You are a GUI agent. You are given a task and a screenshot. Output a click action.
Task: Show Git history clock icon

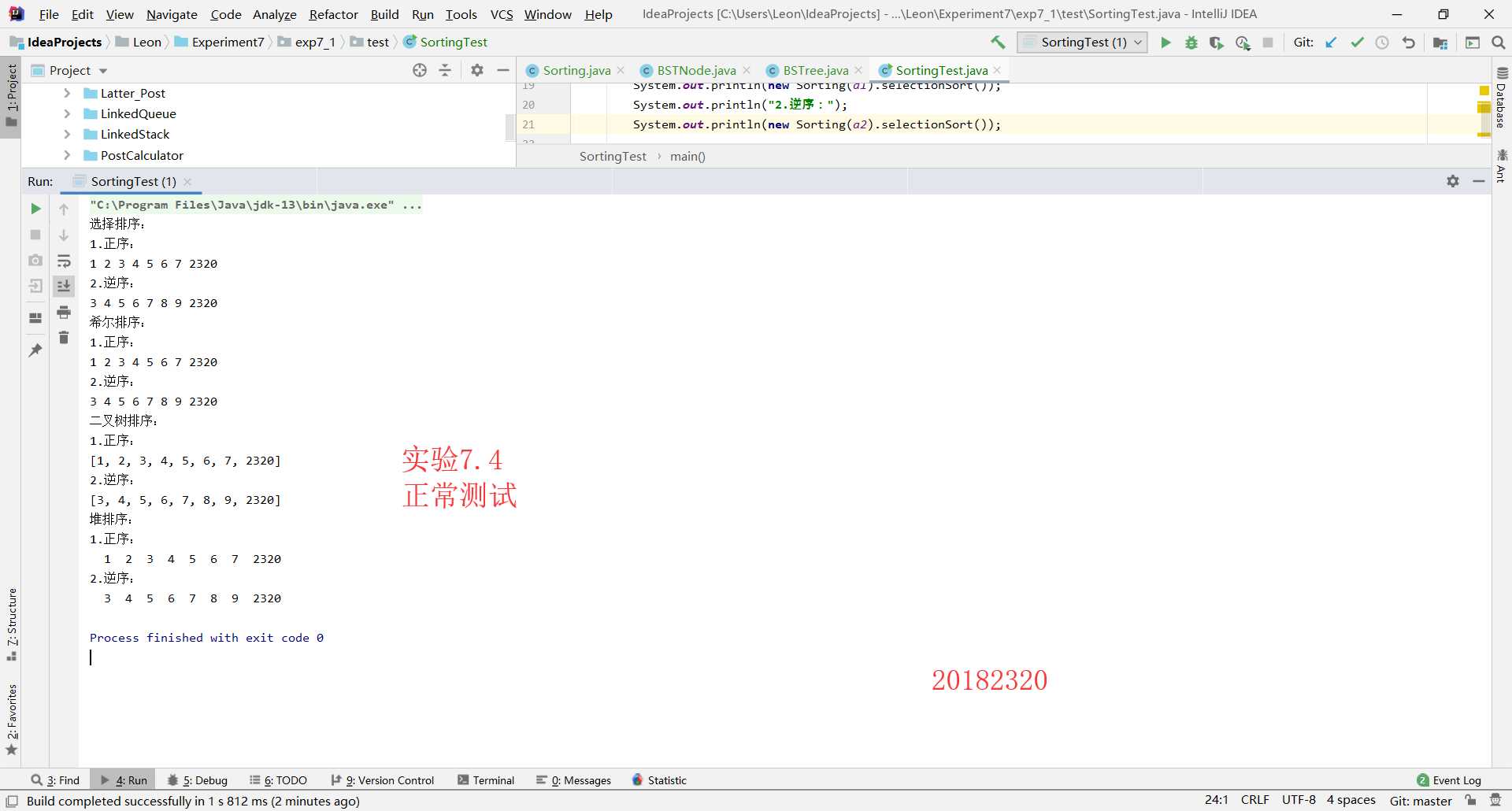coord(1382,43)
